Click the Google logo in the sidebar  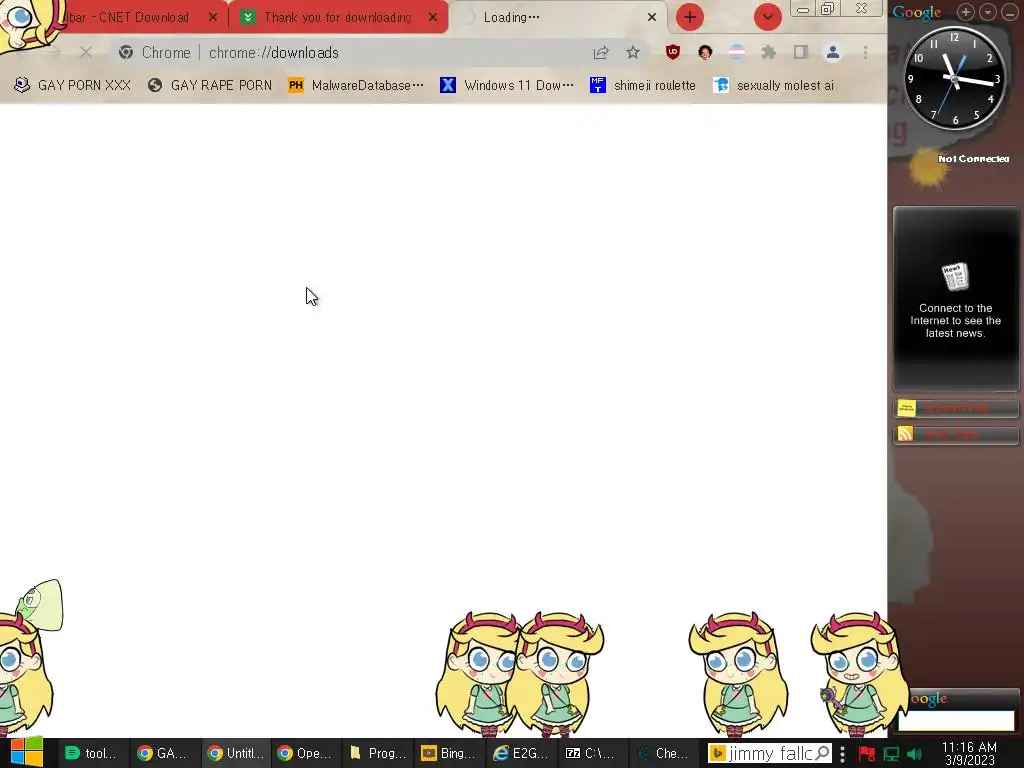[917, 12]
